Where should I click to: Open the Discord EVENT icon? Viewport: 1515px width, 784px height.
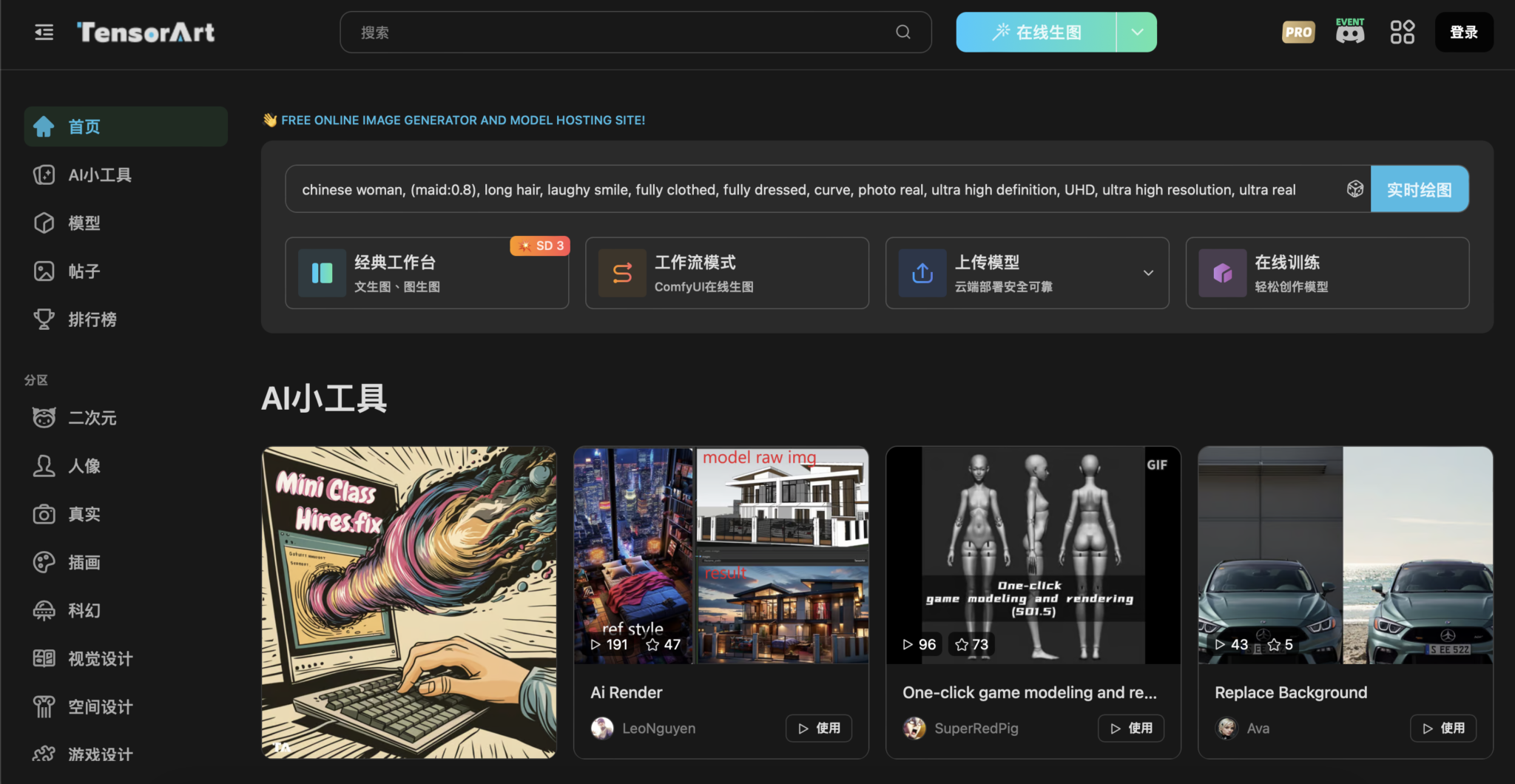pos(1349,32)
